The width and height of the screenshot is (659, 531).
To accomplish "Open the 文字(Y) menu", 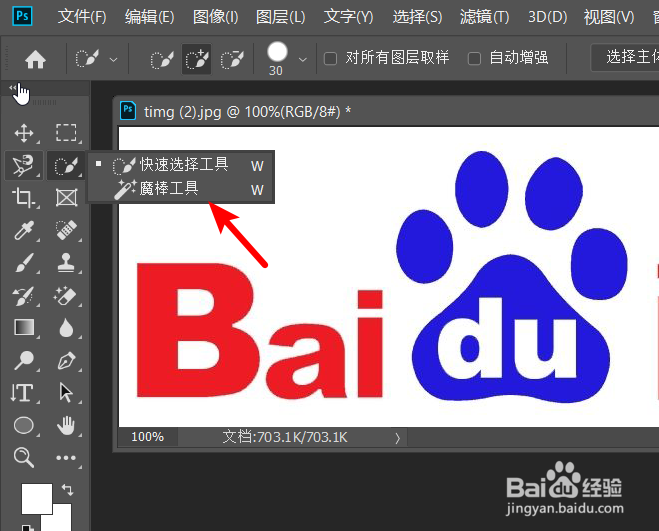I will 348,17.
